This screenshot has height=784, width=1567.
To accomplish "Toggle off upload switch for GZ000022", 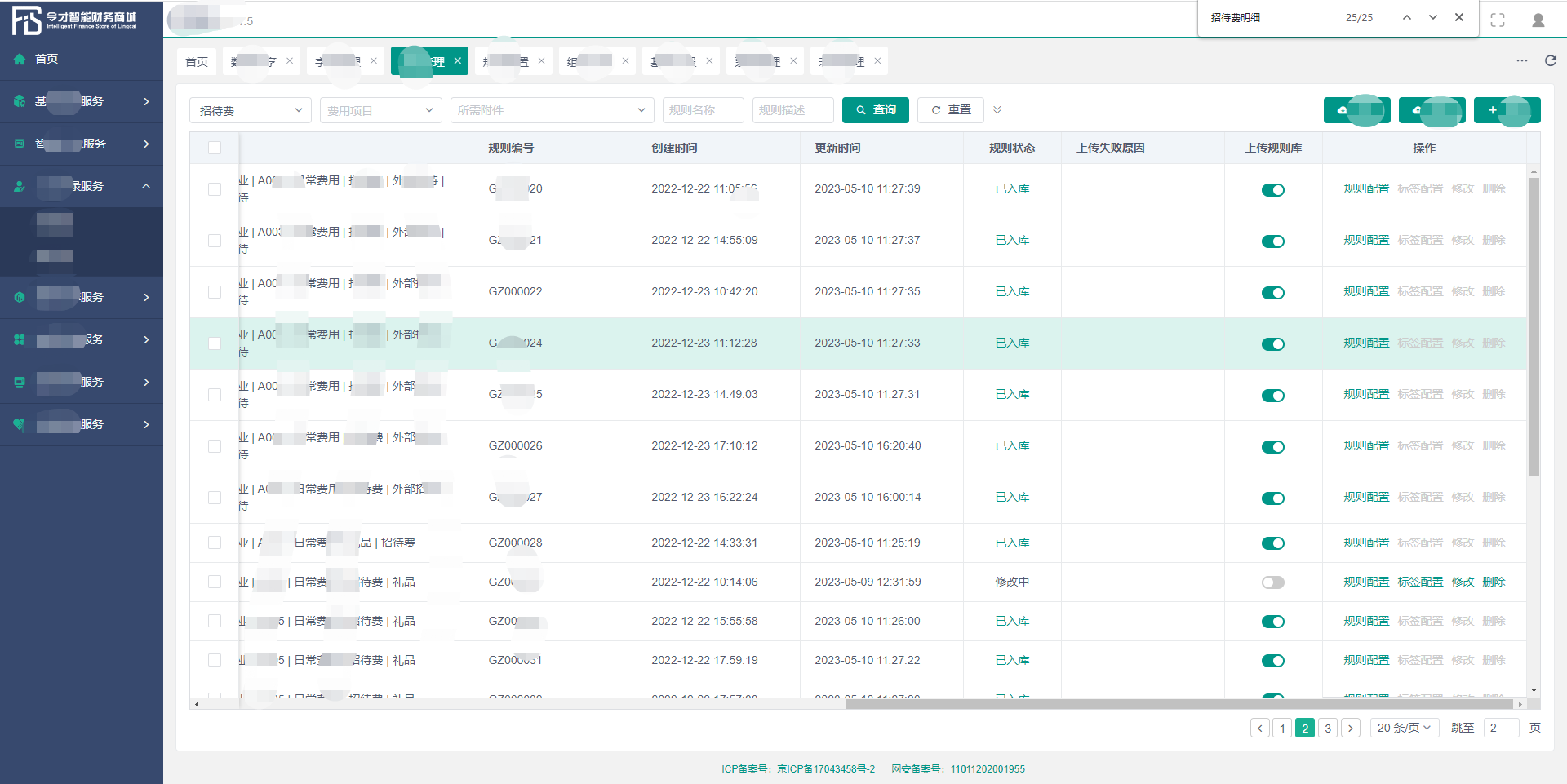I will tap(1272, 292).
